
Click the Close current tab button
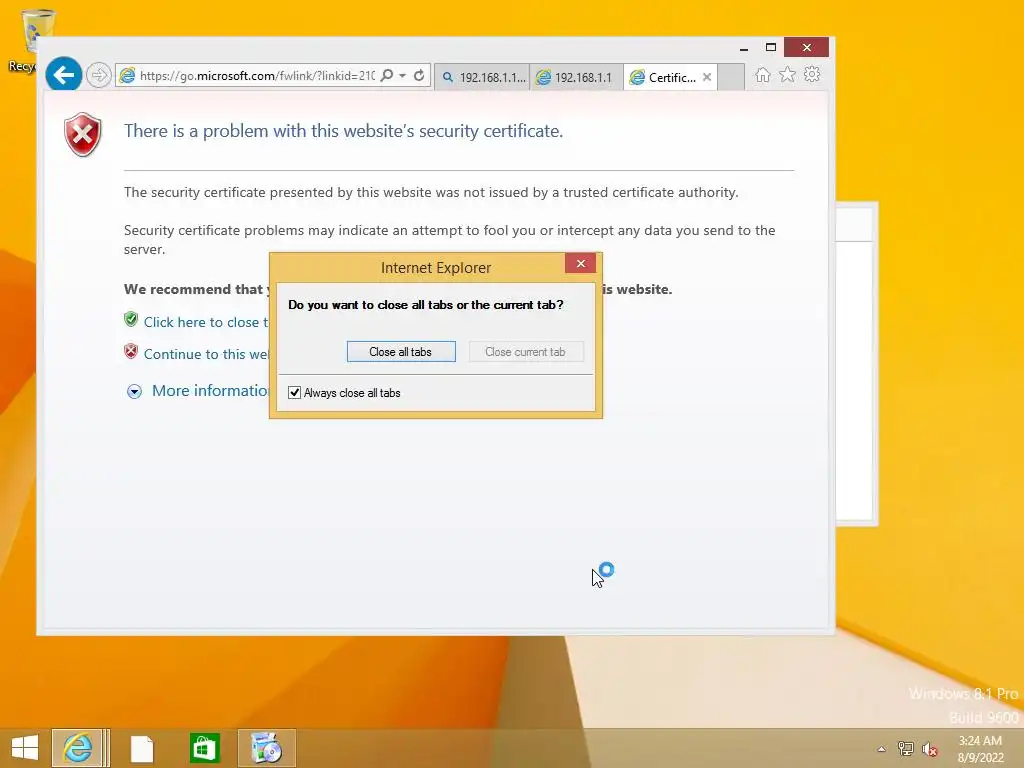[526, 351]
